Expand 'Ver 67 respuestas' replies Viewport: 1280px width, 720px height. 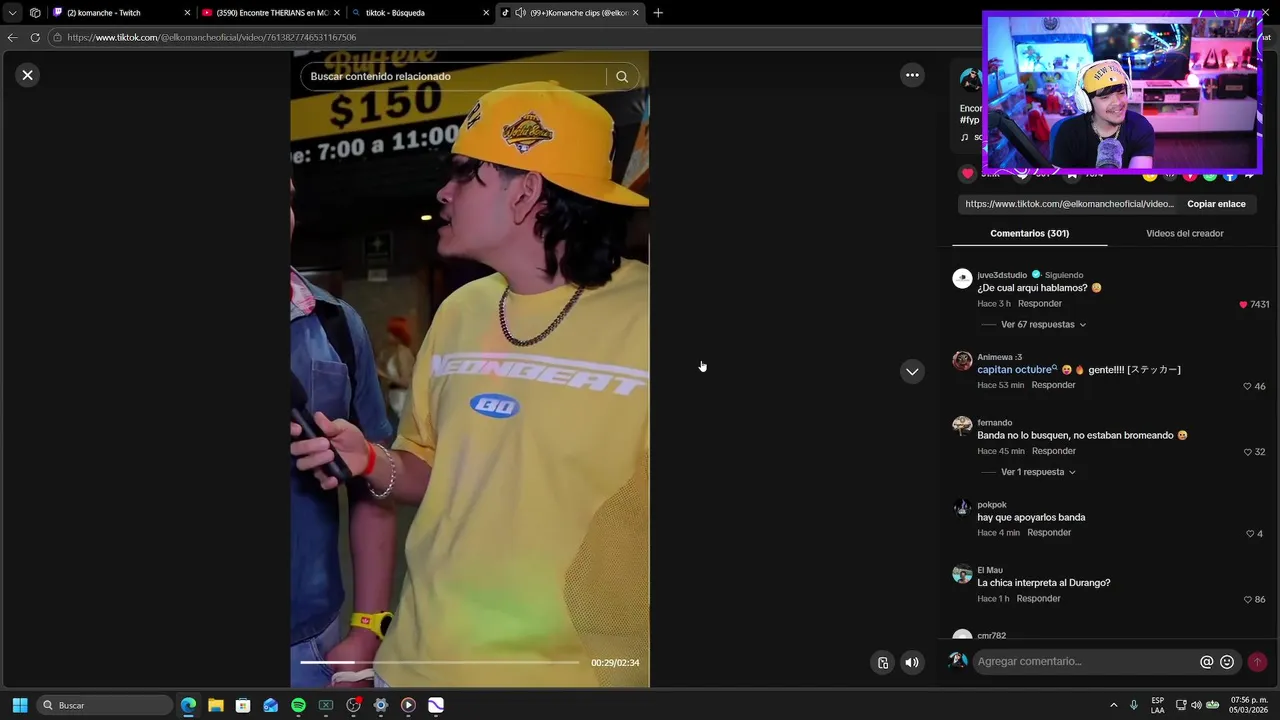[x=1043, y=325]
